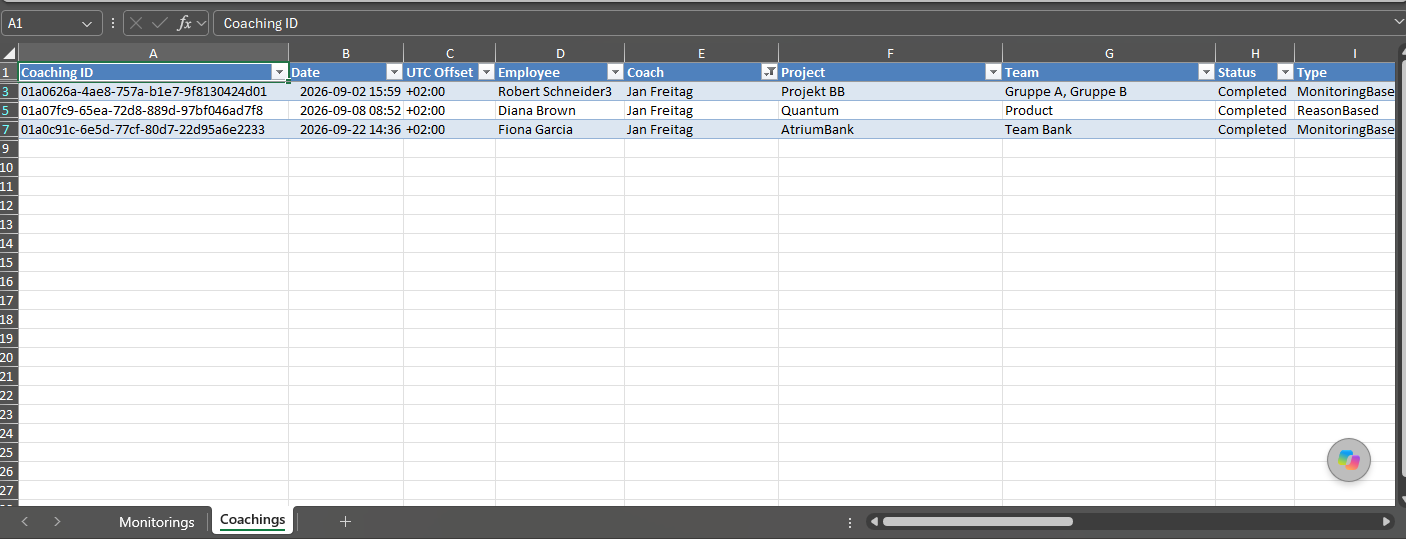Screen dimensions: 1406x539
Task: Open the Status filter dropdown
Action: click(x=1285, y=72)
